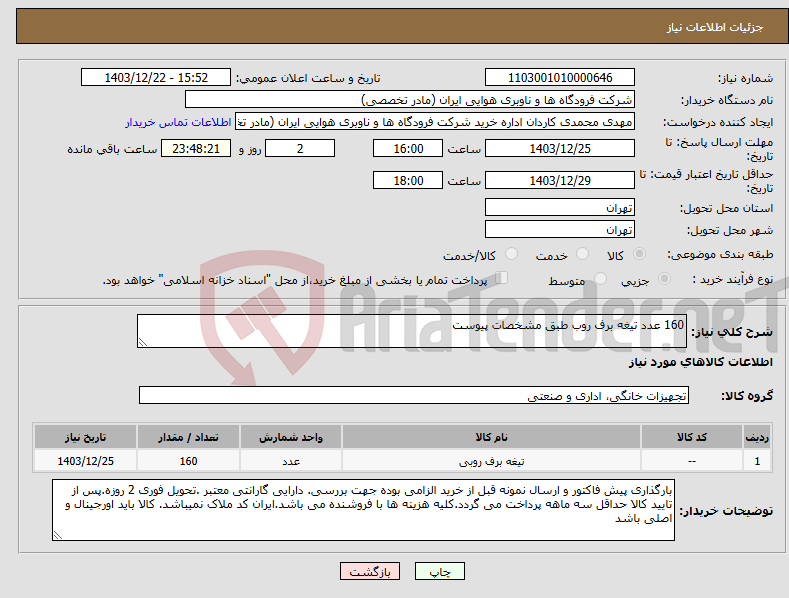
Task: Select the خدمت radio button
Action: [582, 254]
